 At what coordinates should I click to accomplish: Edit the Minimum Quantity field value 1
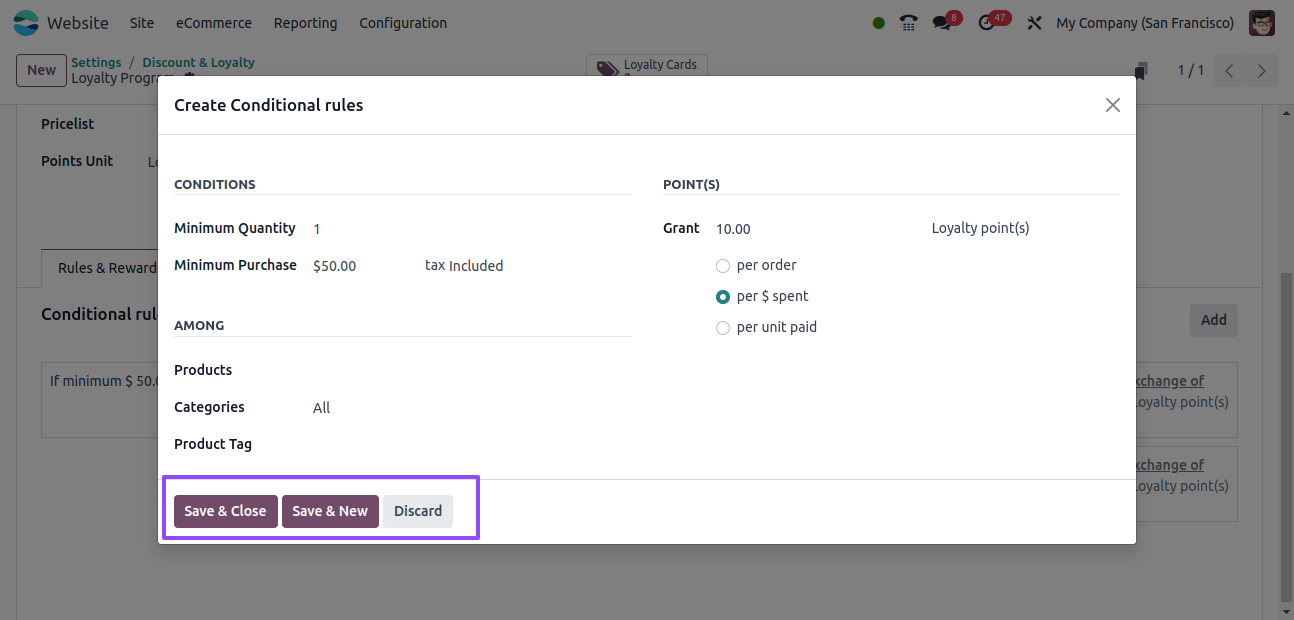click(x=470, y=229)
